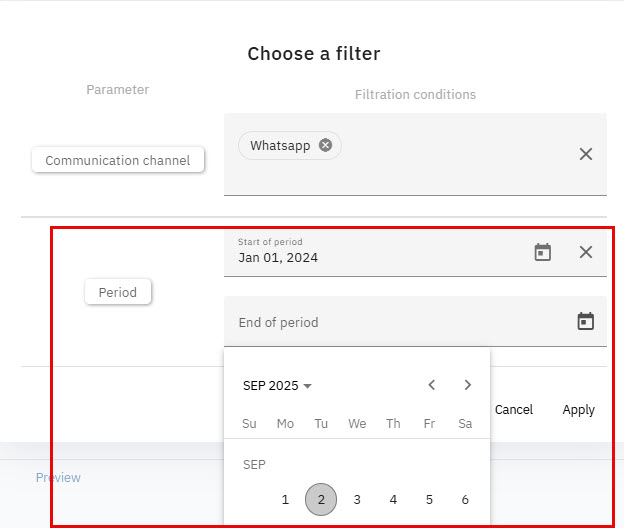This screenshot has width=624, height=528.
Task: Open the Preview link
Action: [58, 478]
